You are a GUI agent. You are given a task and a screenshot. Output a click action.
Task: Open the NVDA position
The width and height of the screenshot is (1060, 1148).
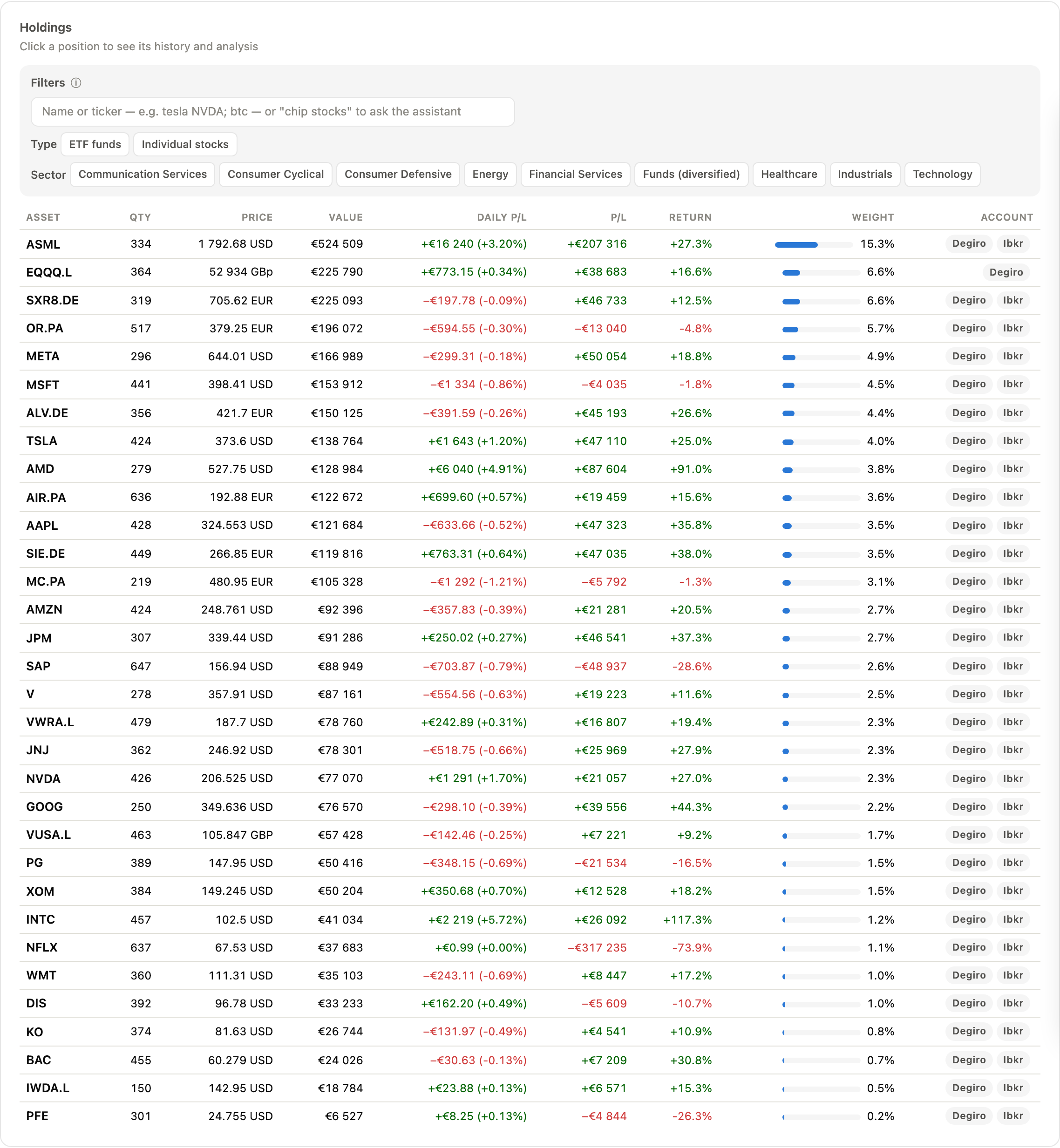[x=530, y=778]
